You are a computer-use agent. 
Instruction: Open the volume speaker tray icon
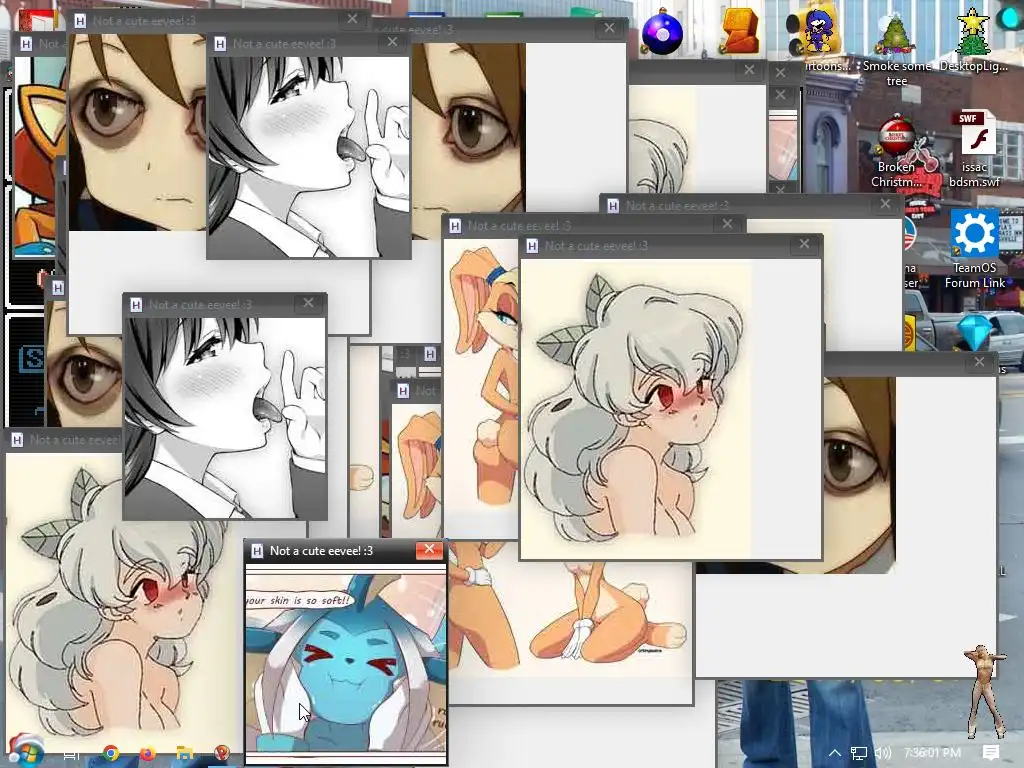[x=883, y=754]
